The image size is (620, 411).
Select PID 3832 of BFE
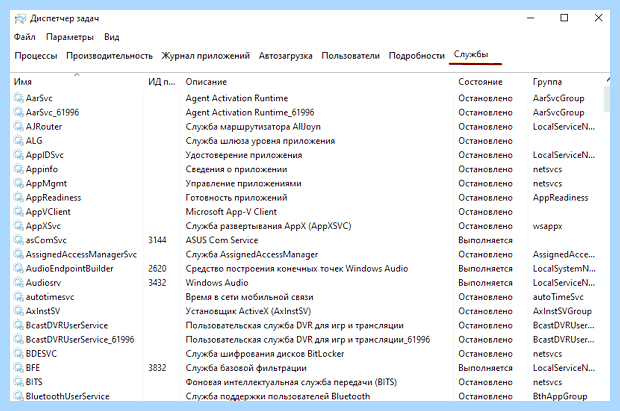(x=157, y=368)
